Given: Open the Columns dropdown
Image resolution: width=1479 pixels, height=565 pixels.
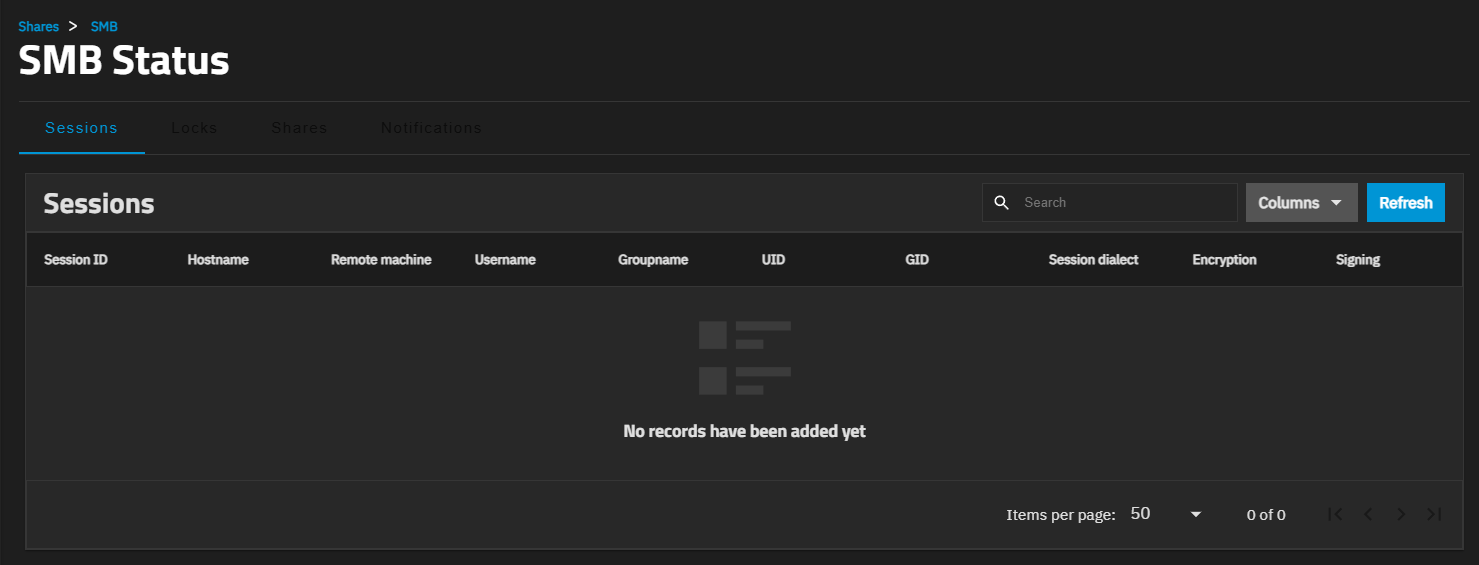Looking at the screenshot, I should [1301, 203].
